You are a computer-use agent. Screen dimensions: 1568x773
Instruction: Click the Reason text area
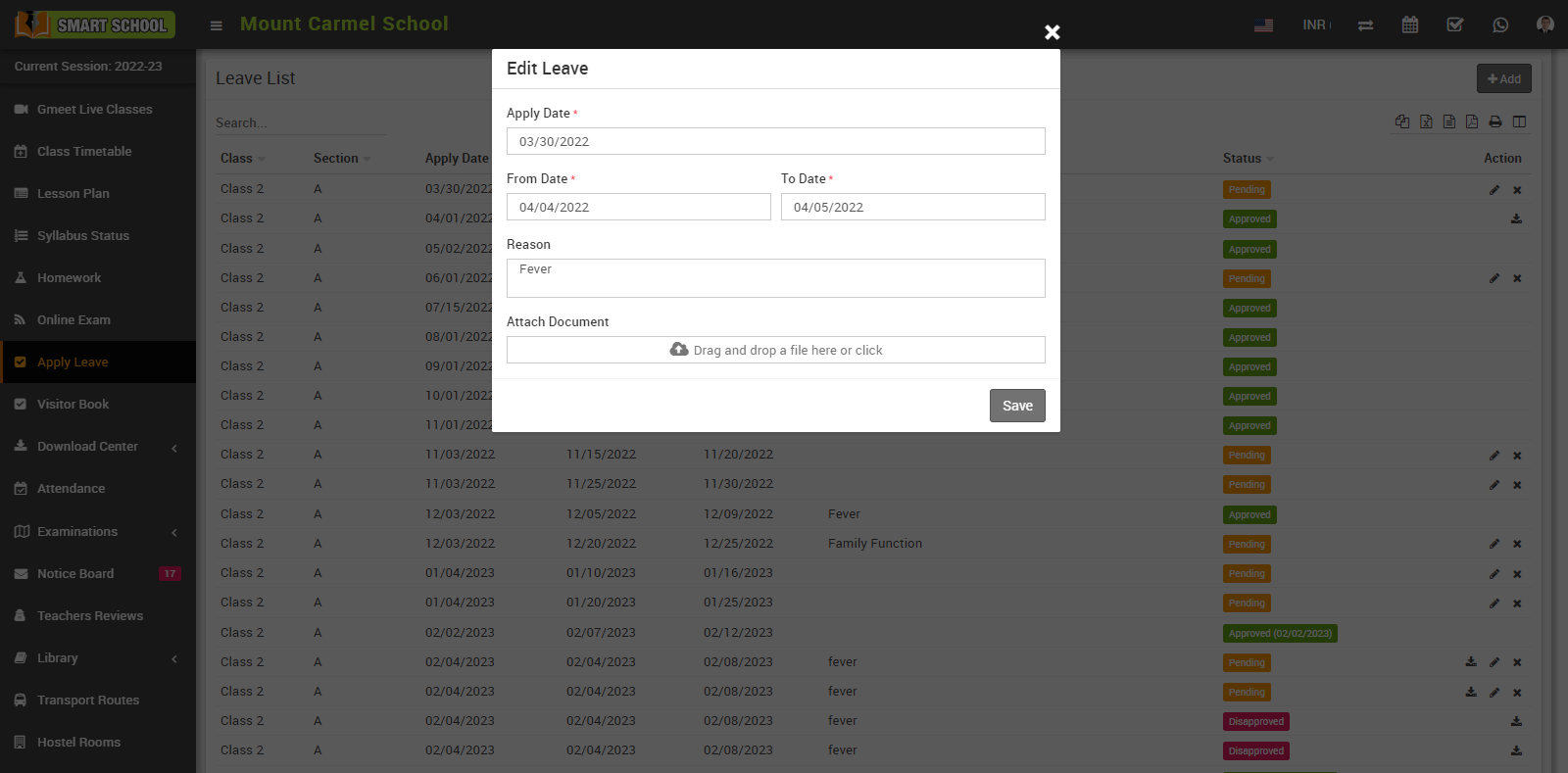coord(775,278)
